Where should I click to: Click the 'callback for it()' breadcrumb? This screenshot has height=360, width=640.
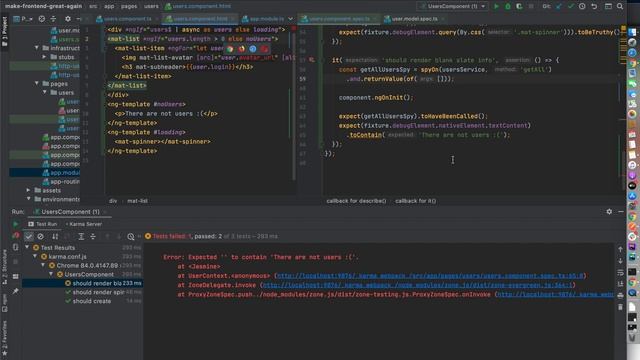pos(416,201)
